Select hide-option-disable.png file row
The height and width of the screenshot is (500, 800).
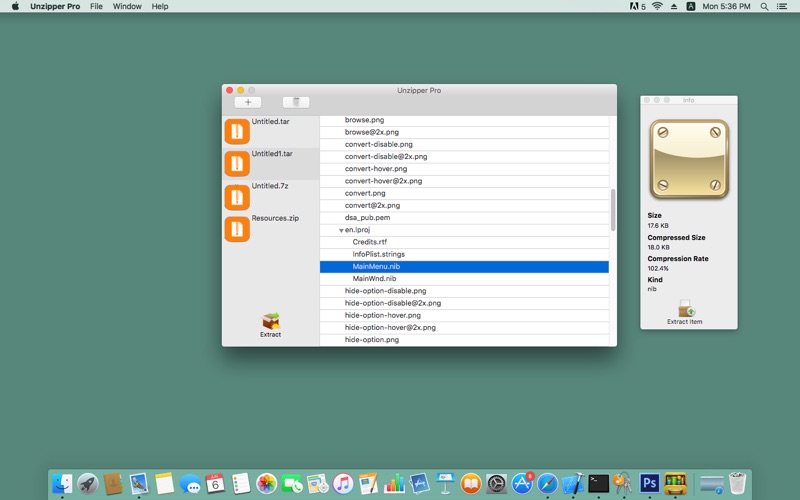tap(464, 291)
